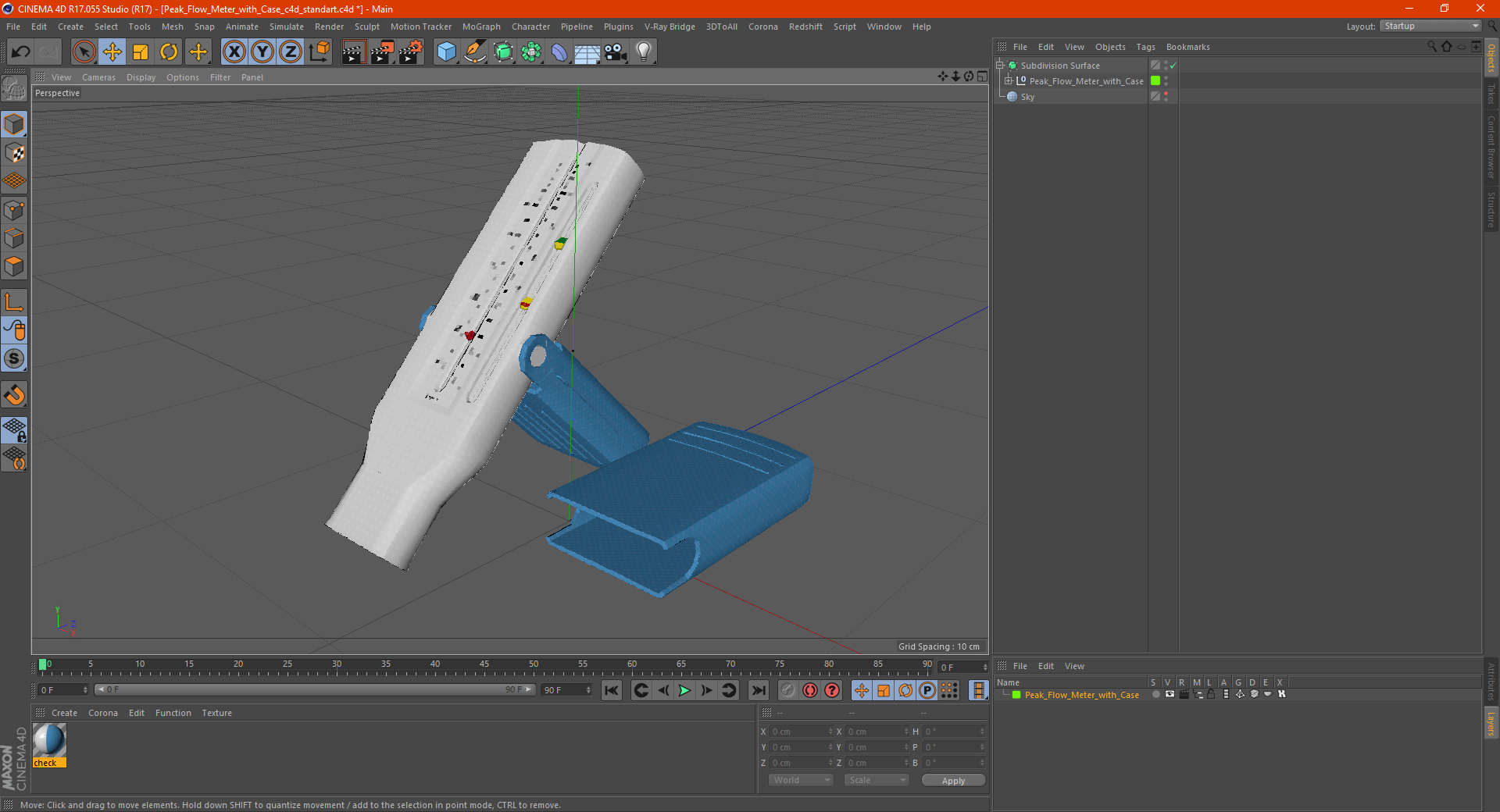Toggle Sky visibility red dot
Image resolution: width=1500 pixels, height=812 pixels.
[1166, 94]
